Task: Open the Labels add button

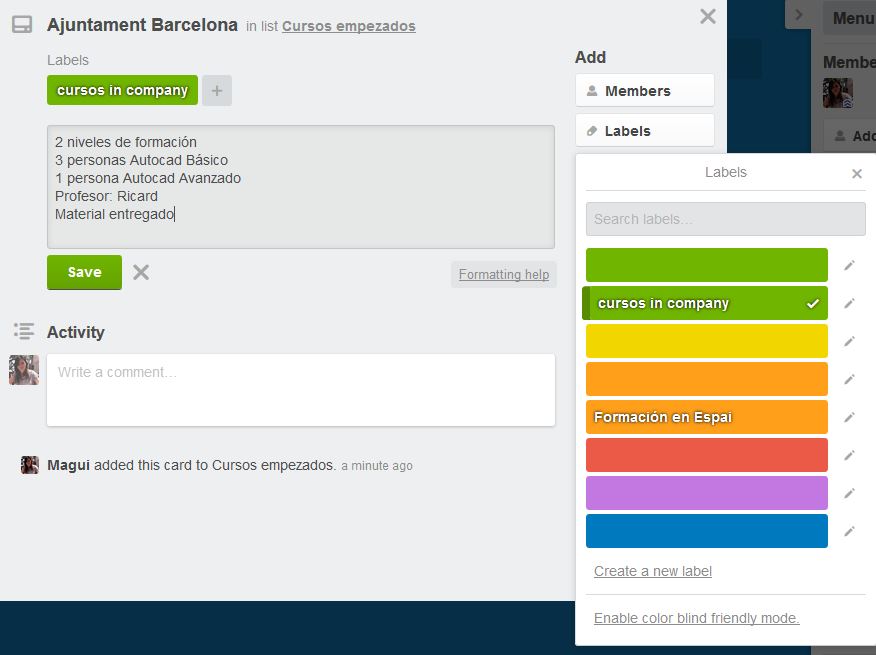Action: (644, 131)
